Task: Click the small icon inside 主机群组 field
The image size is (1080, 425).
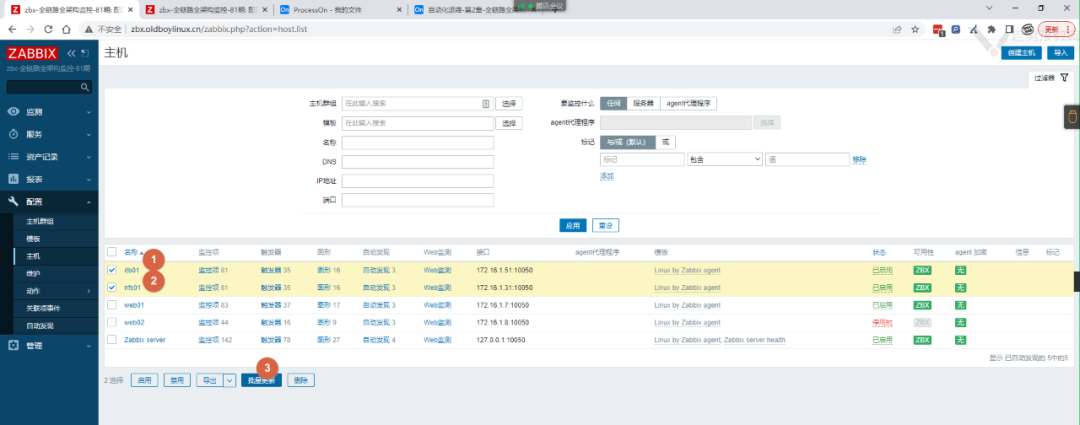Action: pos(486,103)
